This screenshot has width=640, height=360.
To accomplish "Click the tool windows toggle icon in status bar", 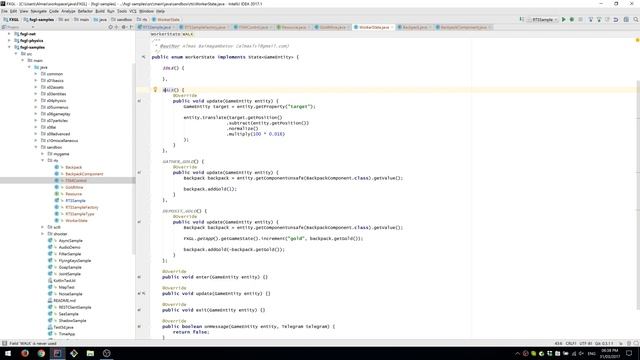I will [4, 343].
